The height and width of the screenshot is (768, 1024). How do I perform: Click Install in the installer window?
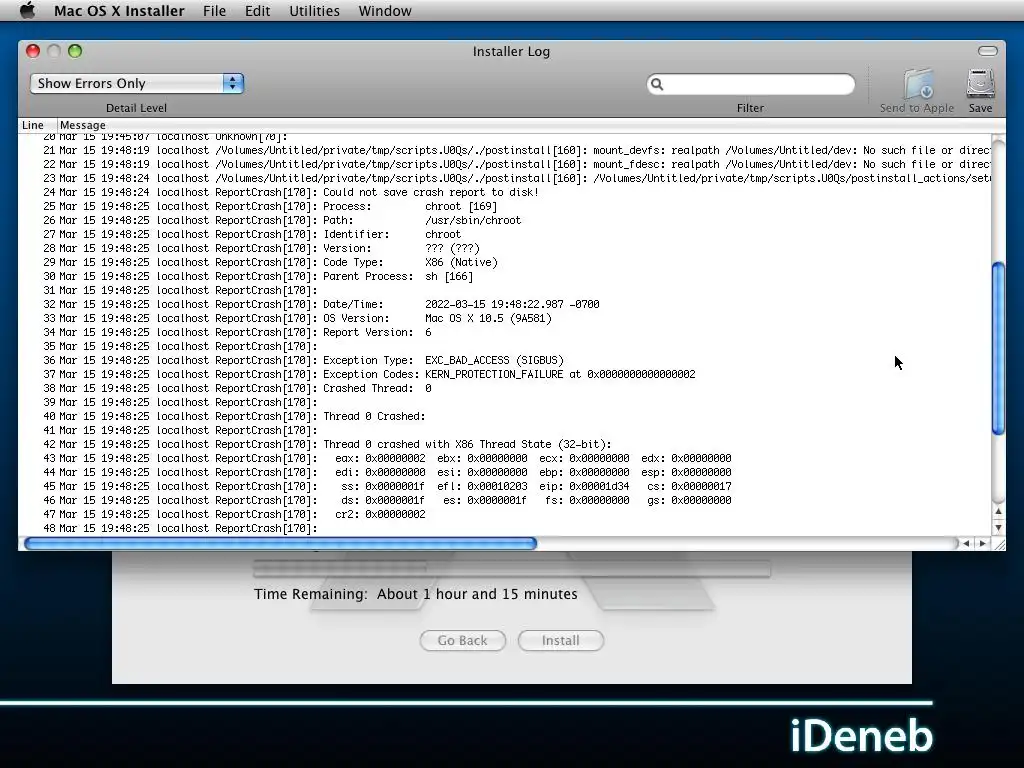click(x=560, y=641)
